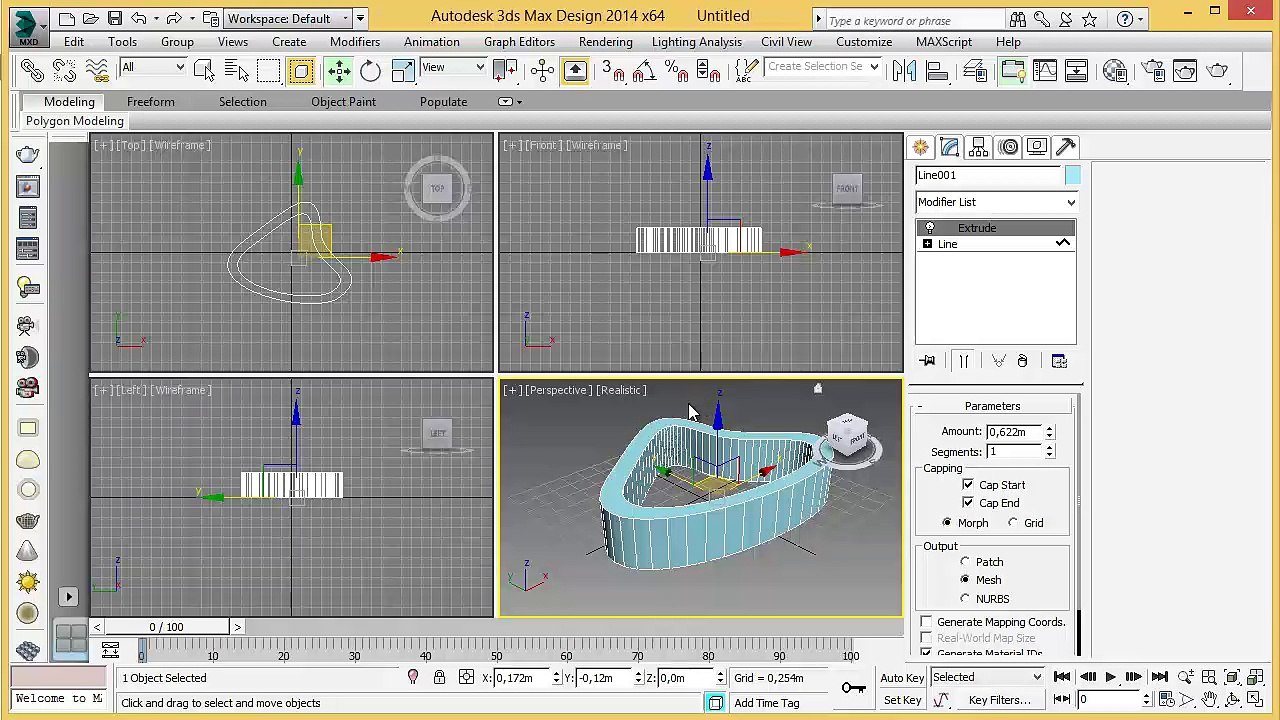Select the Link tool in main toolbar

pos(32,70)
